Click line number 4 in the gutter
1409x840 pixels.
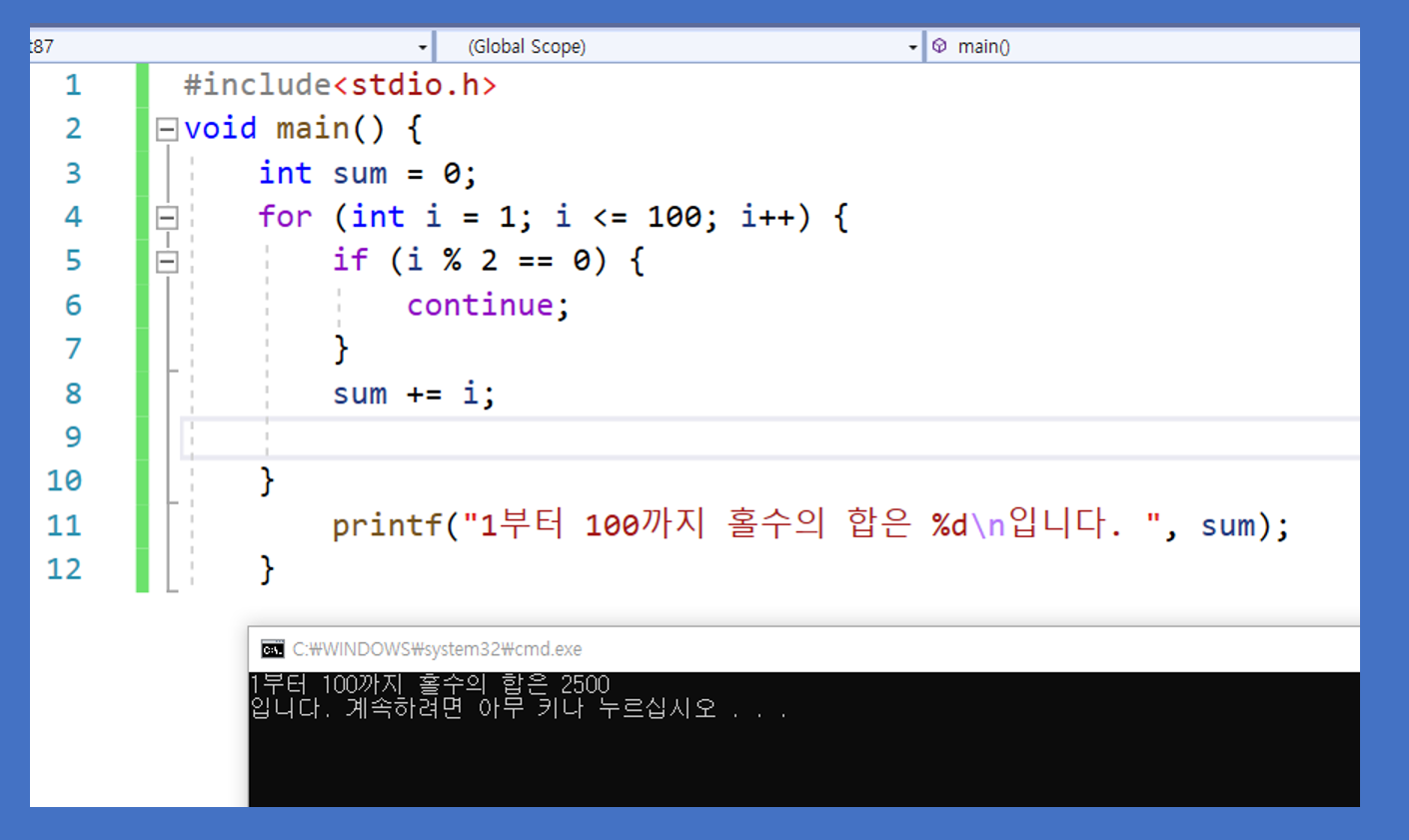point(73,217)
